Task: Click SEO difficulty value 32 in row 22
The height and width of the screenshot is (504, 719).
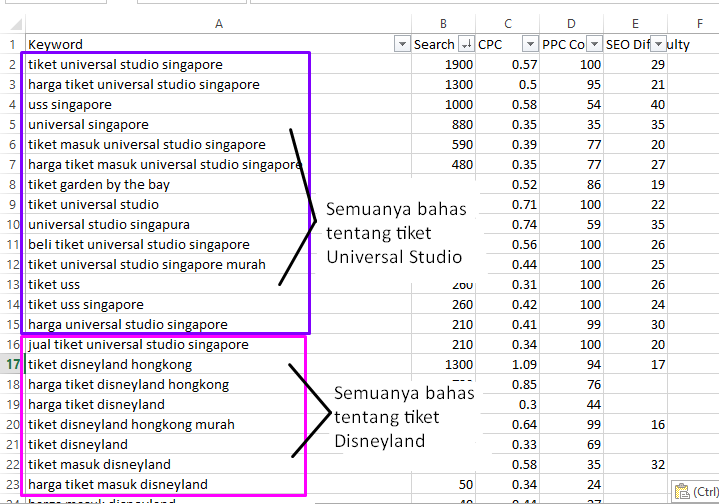Action: coord(635,465)
